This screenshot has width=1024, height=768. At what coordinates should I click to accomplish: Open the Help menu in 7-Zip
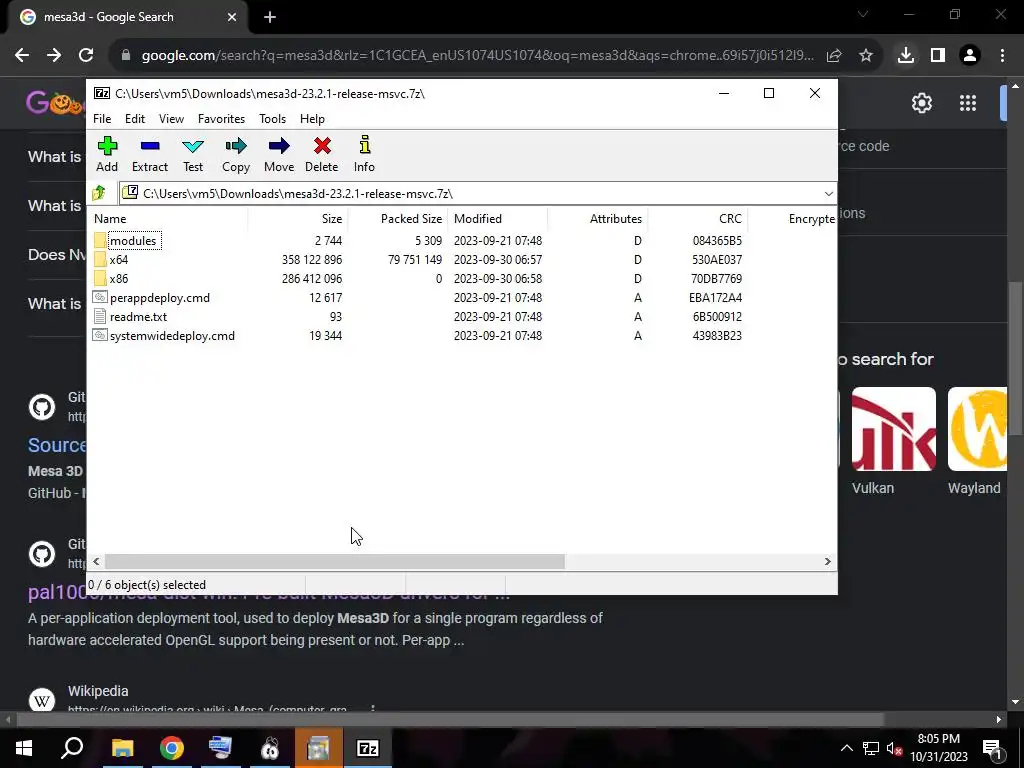312,119
